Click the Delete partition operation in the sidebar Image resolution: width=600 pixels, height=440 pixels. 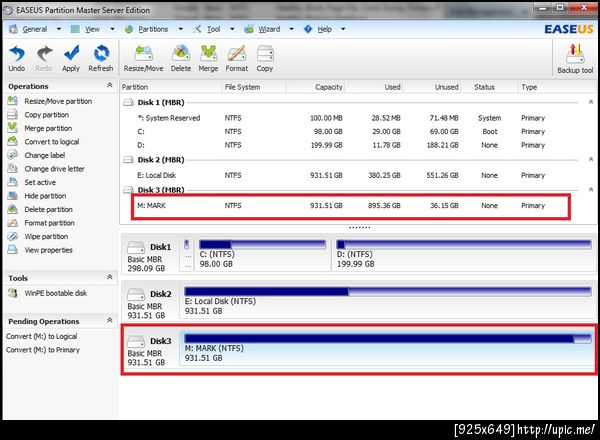[x=48, y=209]
